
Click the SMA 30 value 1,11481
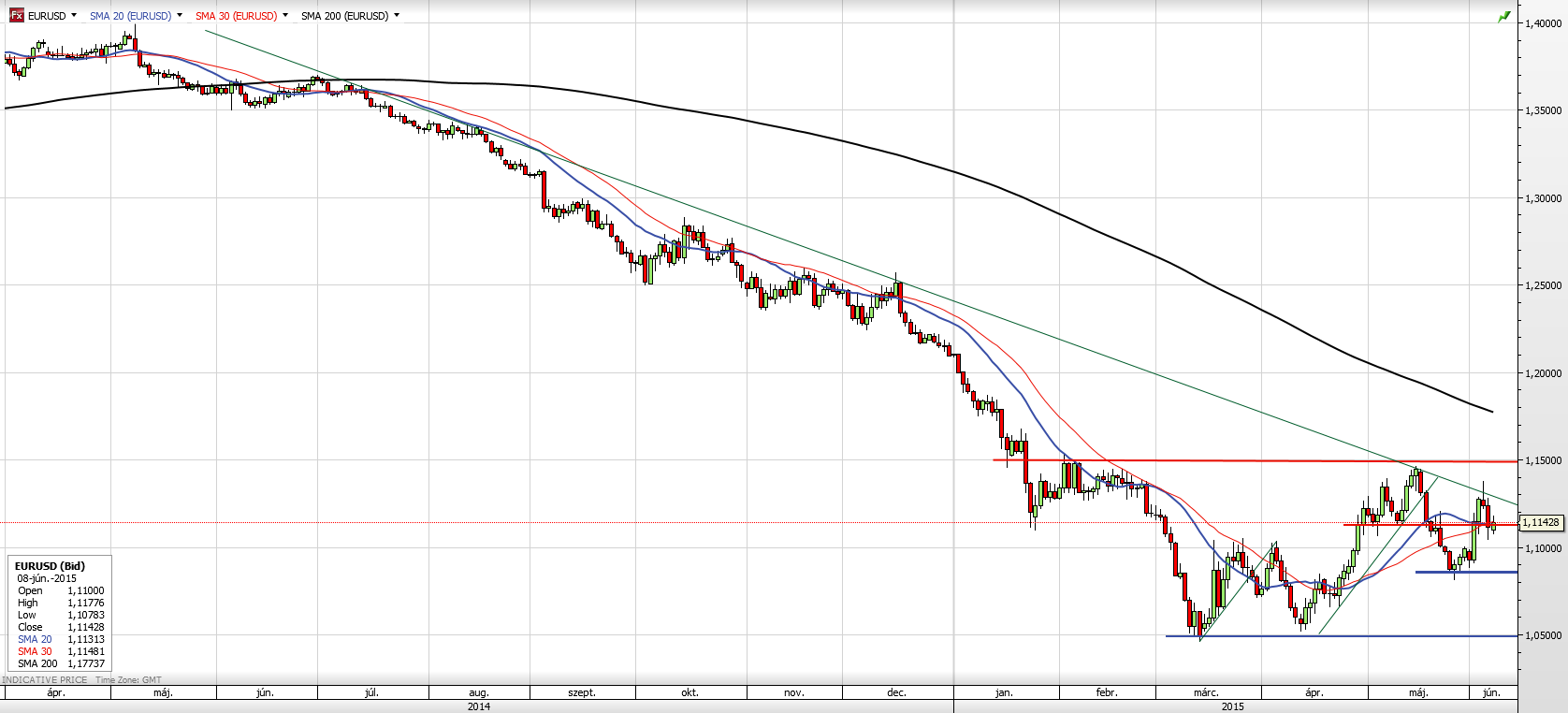(x=86, y=651)
